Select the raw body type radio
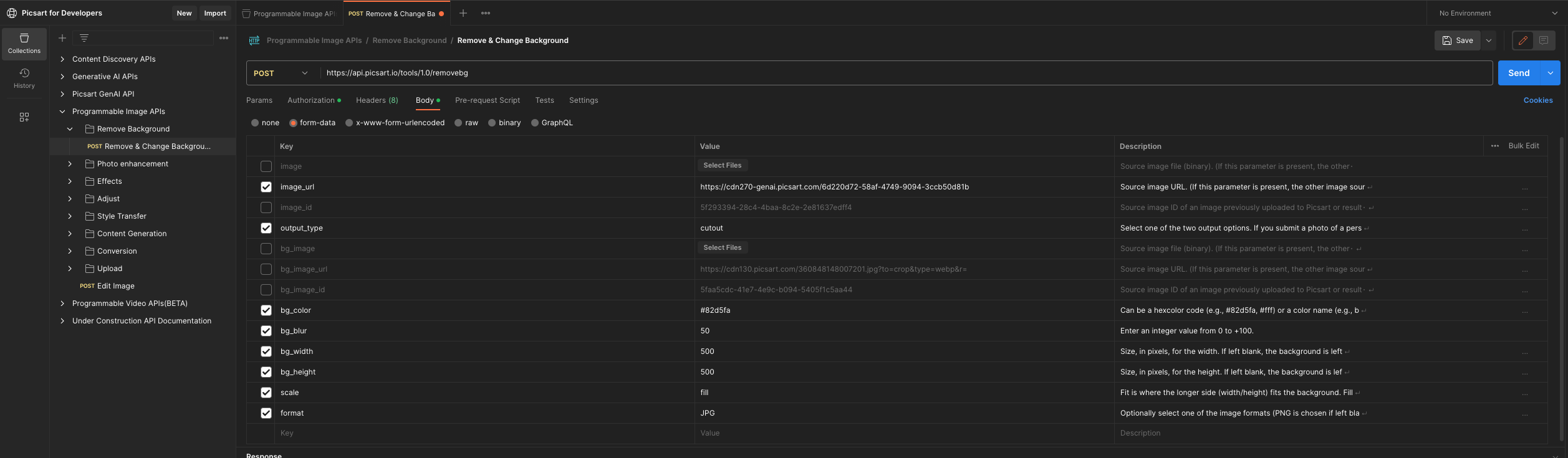The image size is (1568, 458). pos(458,123)
